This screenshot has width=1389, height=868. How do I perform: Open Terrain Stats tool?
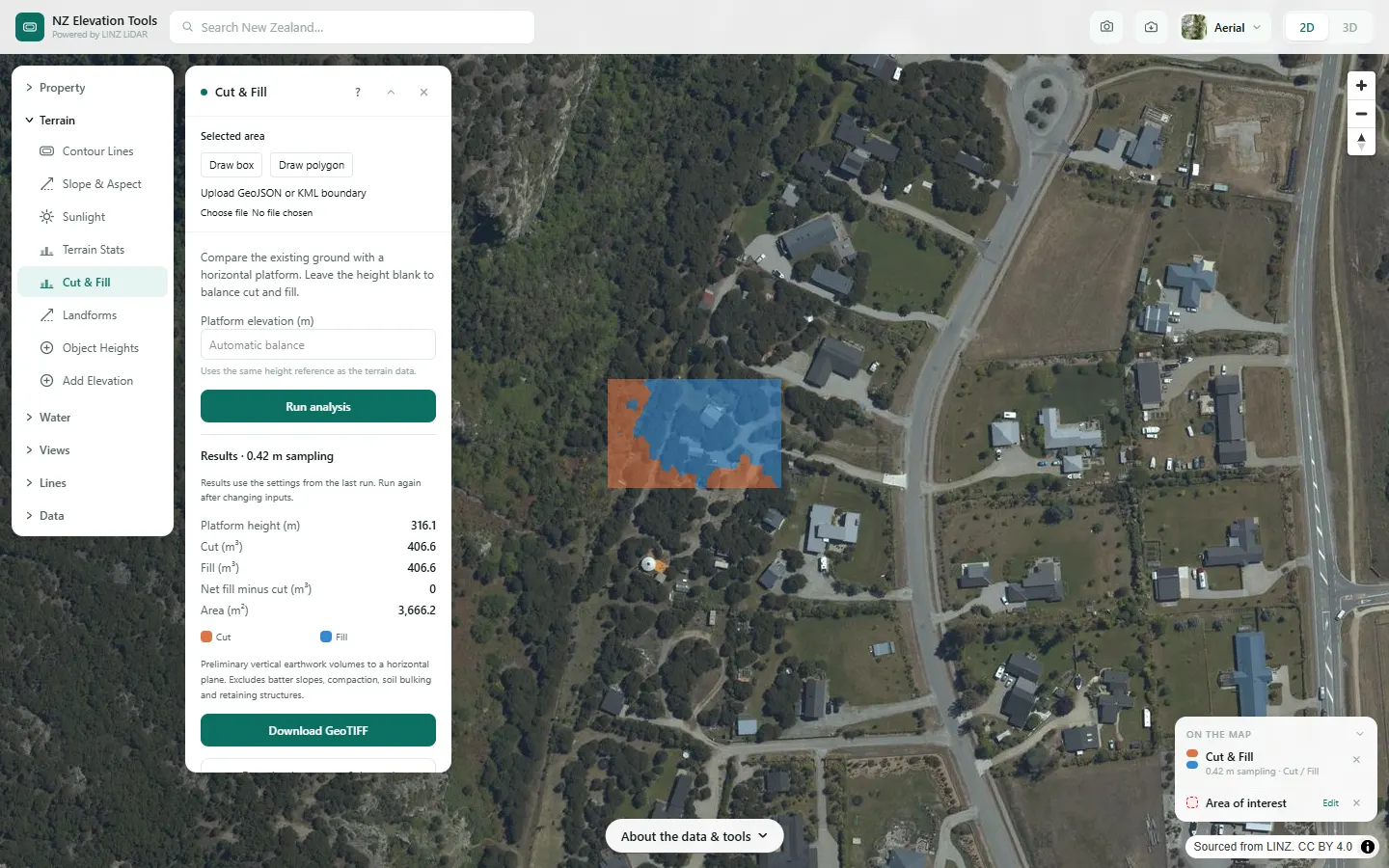pos(93,250)
